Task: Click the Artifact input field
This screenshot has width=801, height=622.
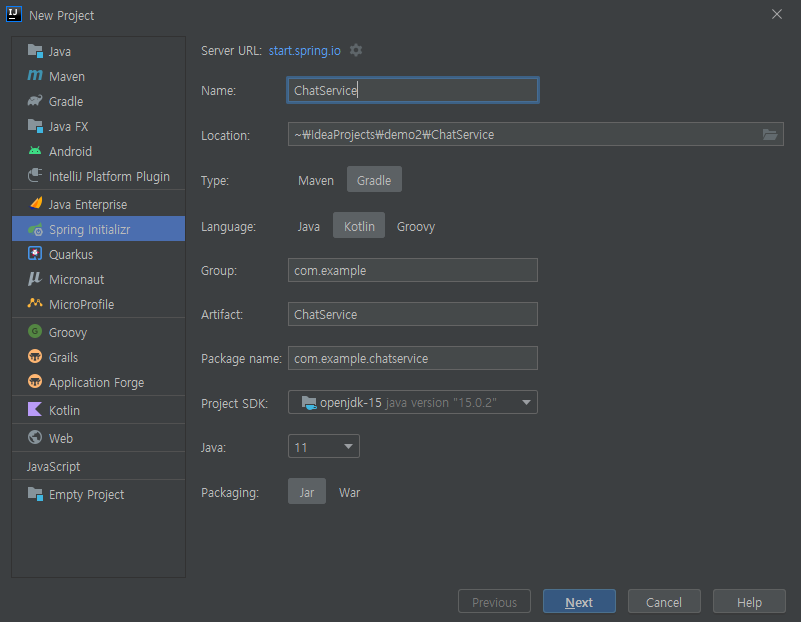Action: (x=413, y=314)
